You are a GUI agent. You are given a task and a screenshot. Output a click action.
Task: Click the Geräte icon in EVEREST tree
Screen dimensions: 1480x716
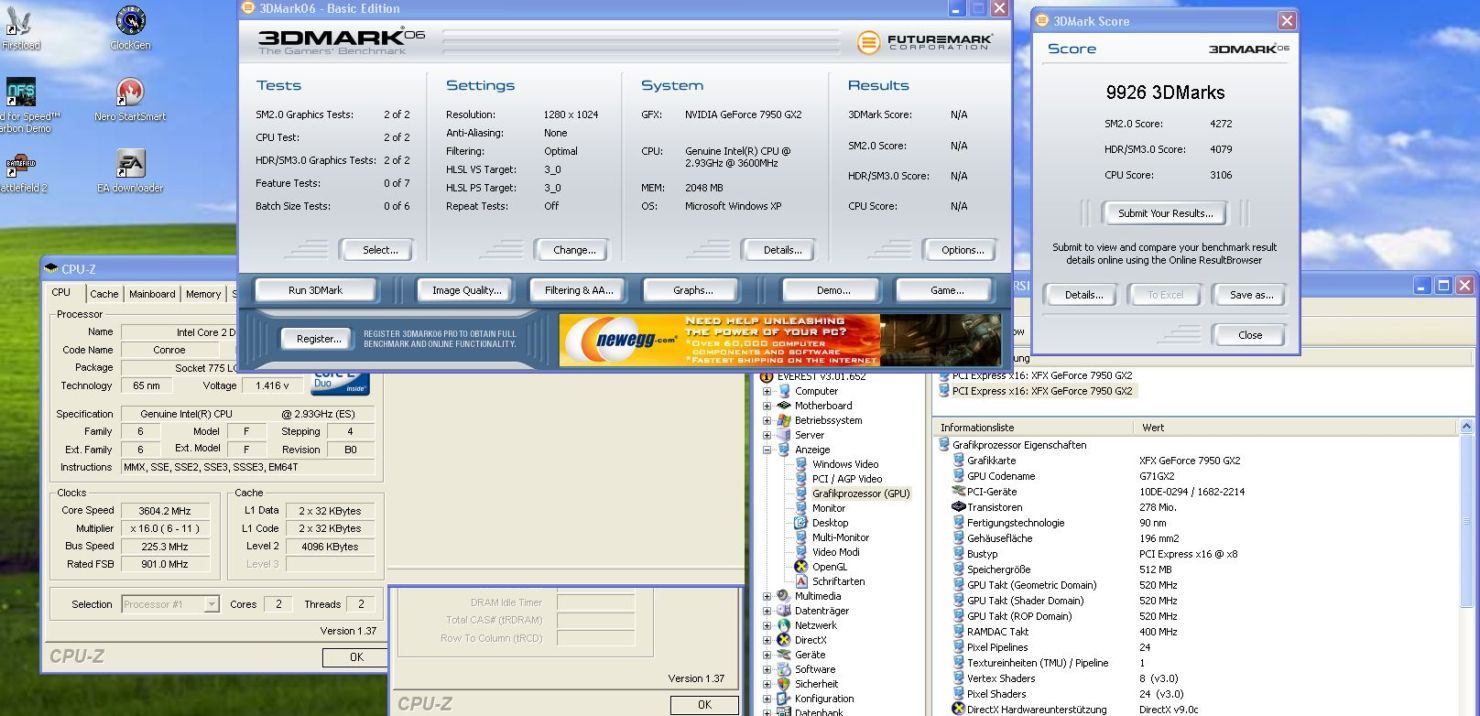click(784, 655)
